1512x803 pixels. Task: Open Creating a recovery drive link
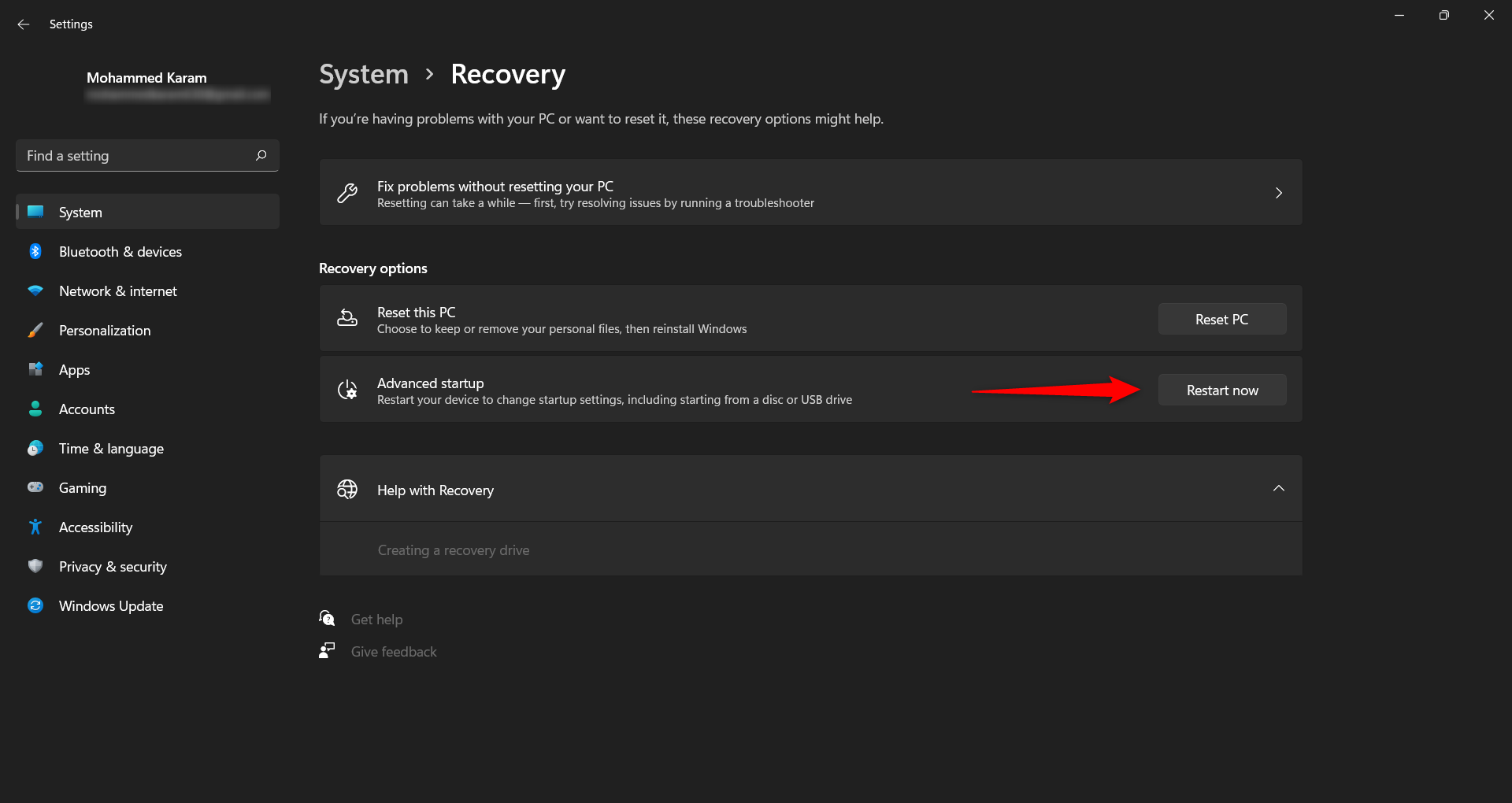pyautogui.click(x=454, y=550)
